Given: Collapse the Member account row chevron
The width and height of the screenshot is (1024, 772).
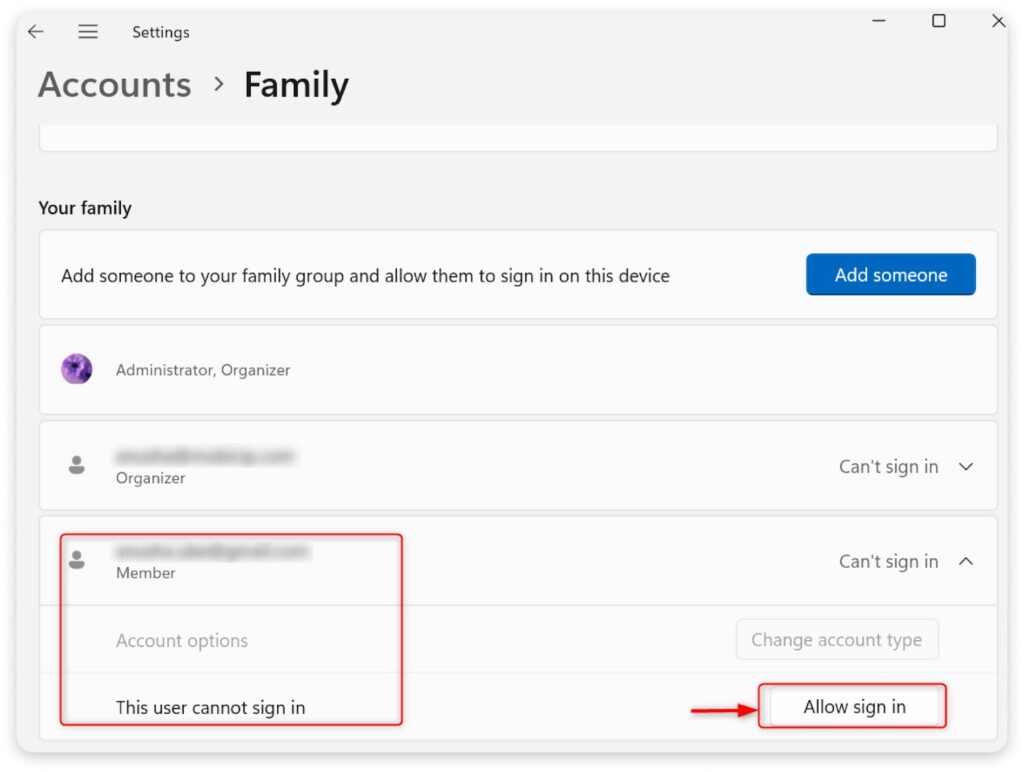Looking at the screenshot, I should point(966,562).
